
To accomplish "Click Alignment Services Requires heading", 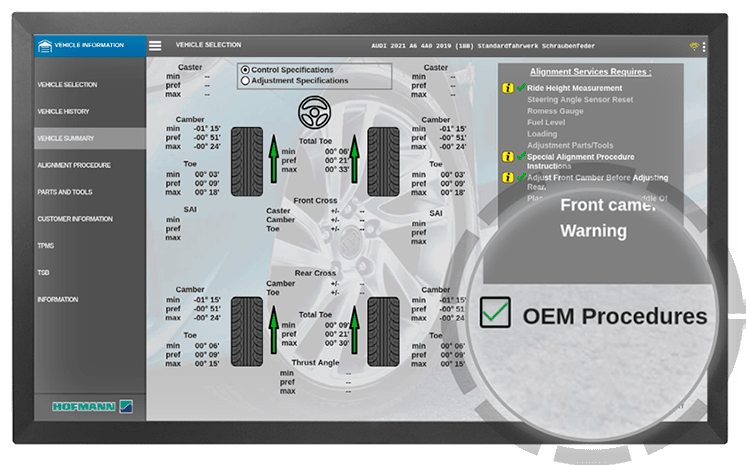I will (590, 72).
